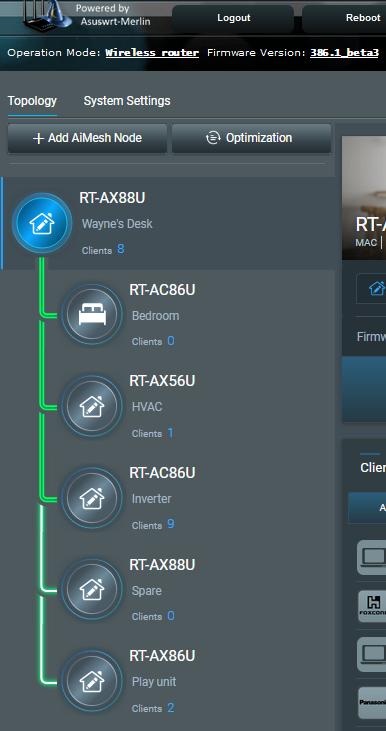Screen dimensions: 386x731
Task: Select the Play unit node icon
Action: coord(92,681)
